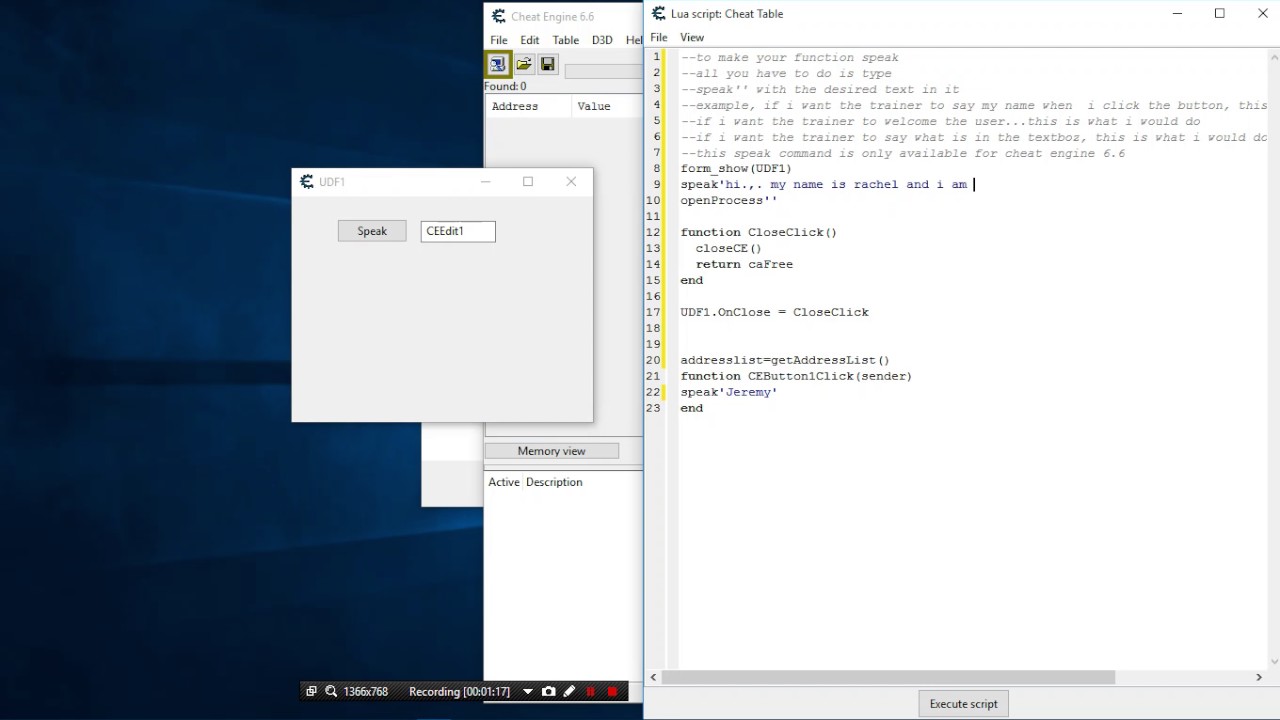
Task: Click the 'Recording [00:01:17]' status text
Action: [459, 691]
